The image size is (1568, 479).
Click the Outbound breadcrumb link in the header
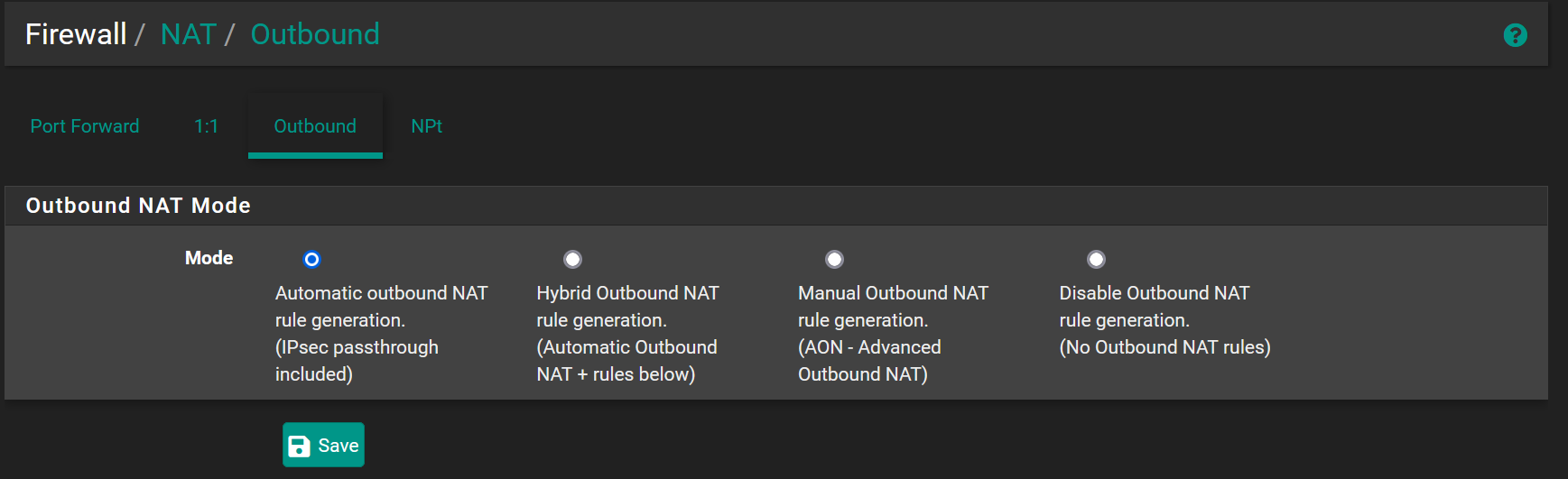click(x=315, y=34)
